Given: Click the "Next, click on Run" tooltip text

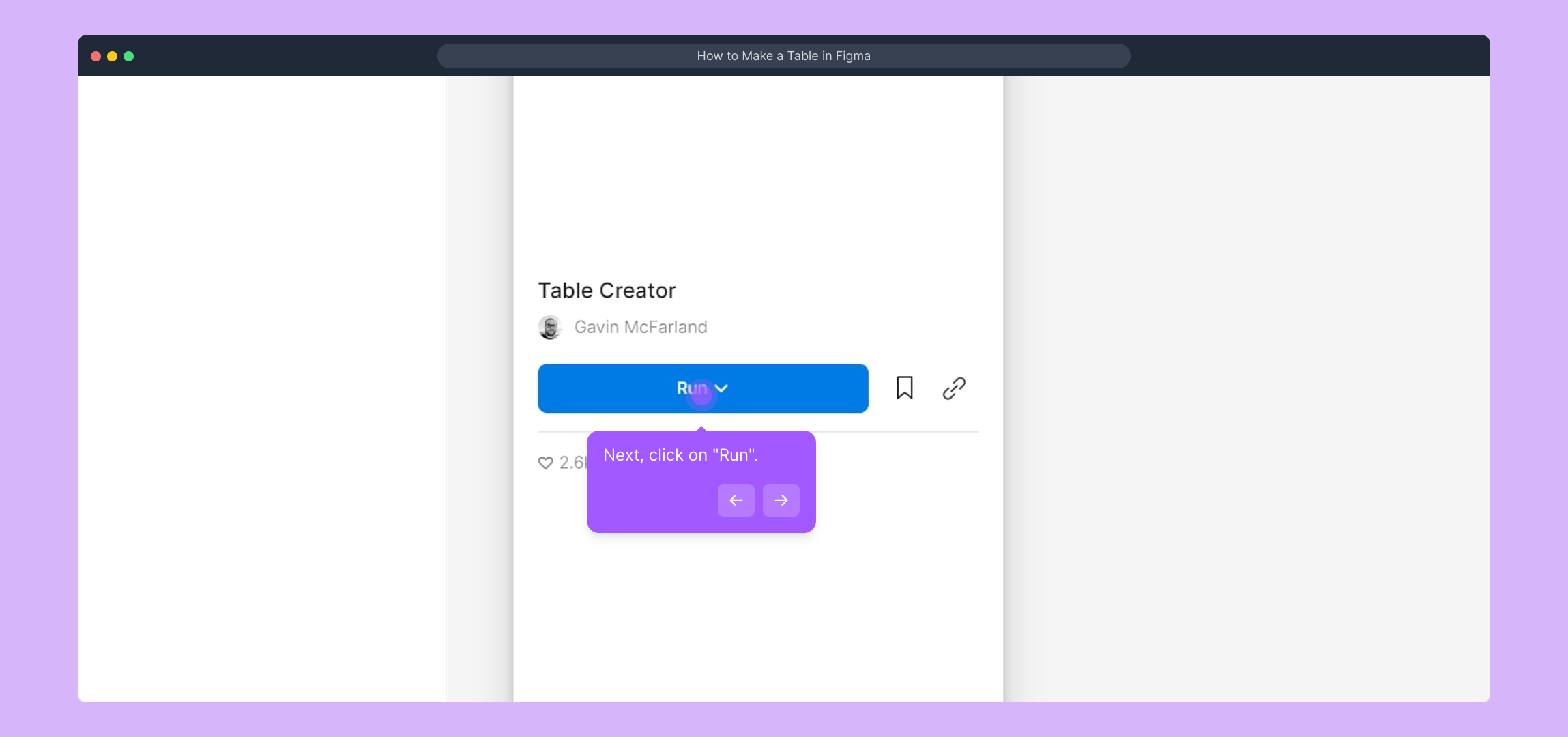Looking at the screenshot, I should (x=680, y=455).
